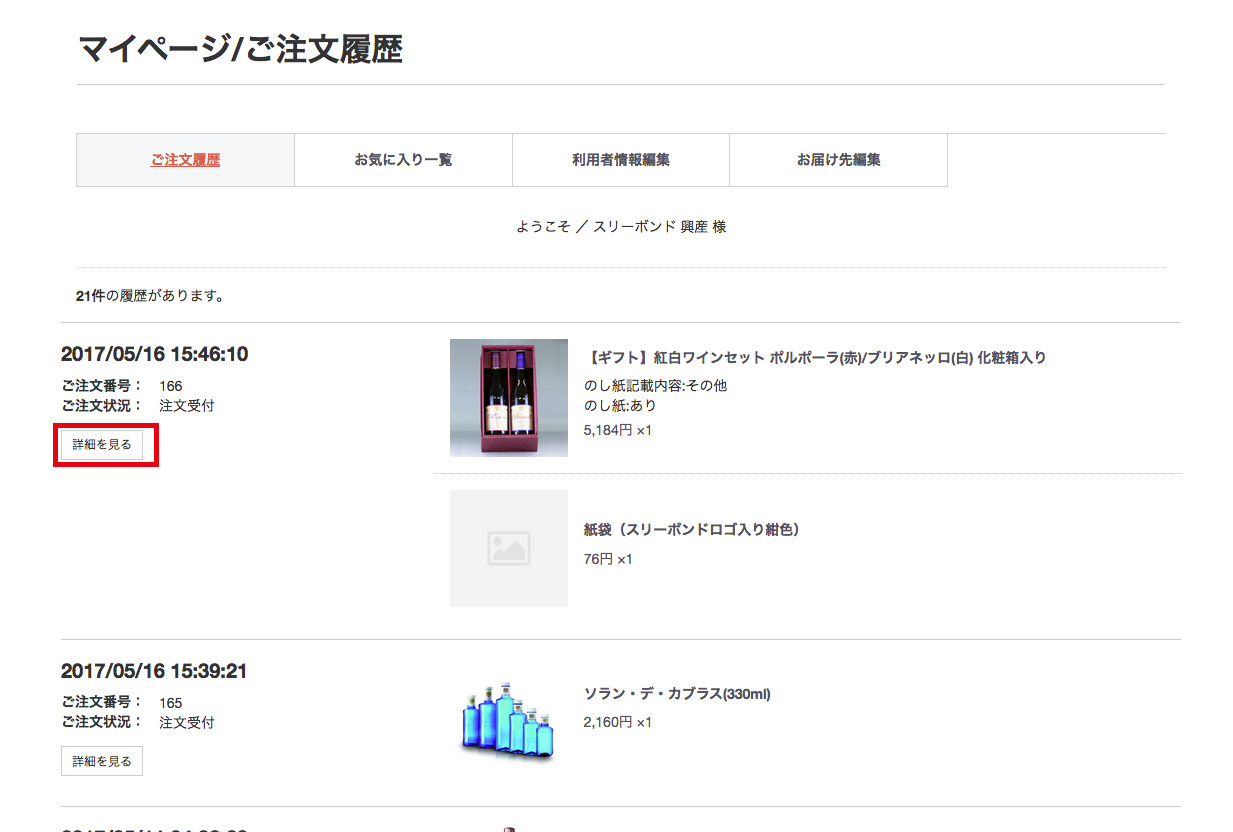Click 詳細を見る for order 166
Viewport: 1233px width, 832px height.
pyautogui.click(x=102, y=445)
